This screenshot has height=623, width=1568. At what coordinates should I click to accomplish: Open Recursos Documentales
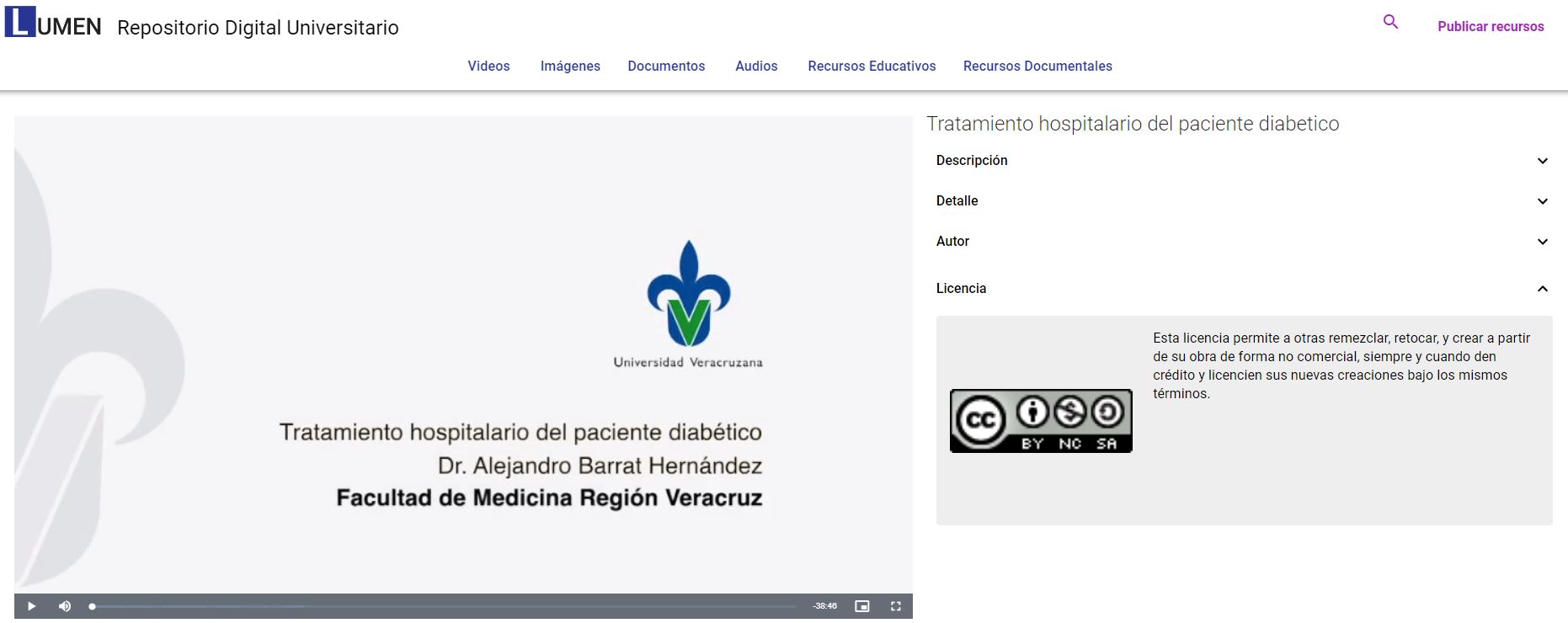(1037, 66)
